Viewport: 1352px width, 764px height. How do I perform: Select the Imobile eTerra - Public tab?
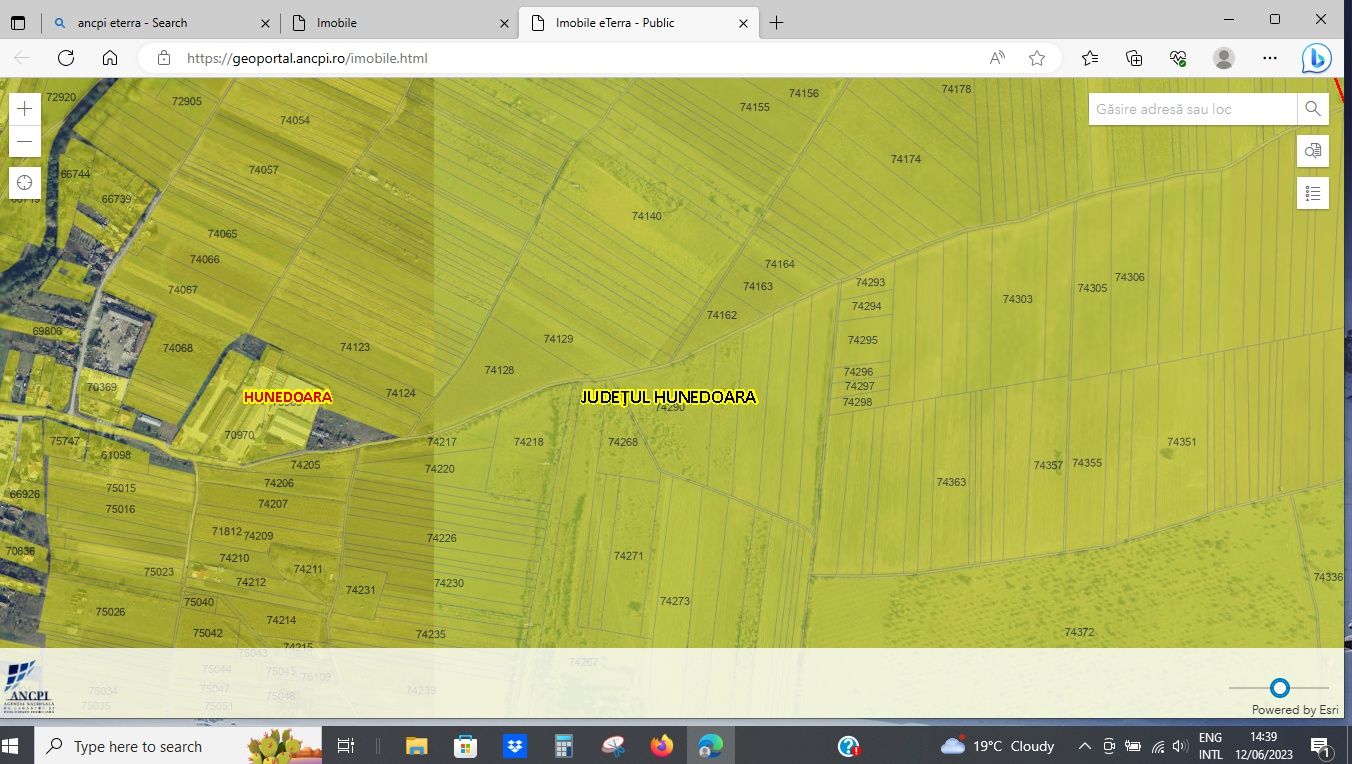(637, 22)
